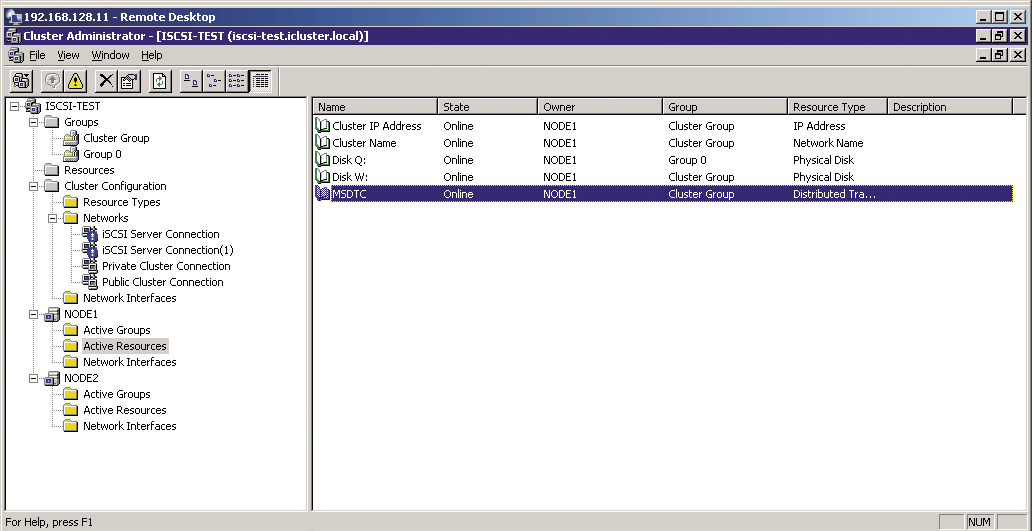This screenshot has height=531, width=1032.
Task: Sort the list by Name column header
Action: click(x=376, y=107)
